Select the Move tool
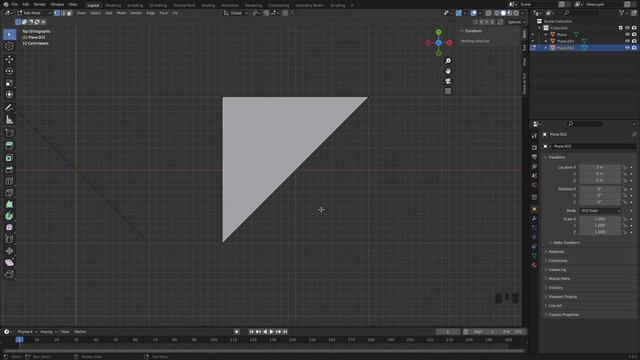Screen dimensions: 640x360 (x=9, y=60)
